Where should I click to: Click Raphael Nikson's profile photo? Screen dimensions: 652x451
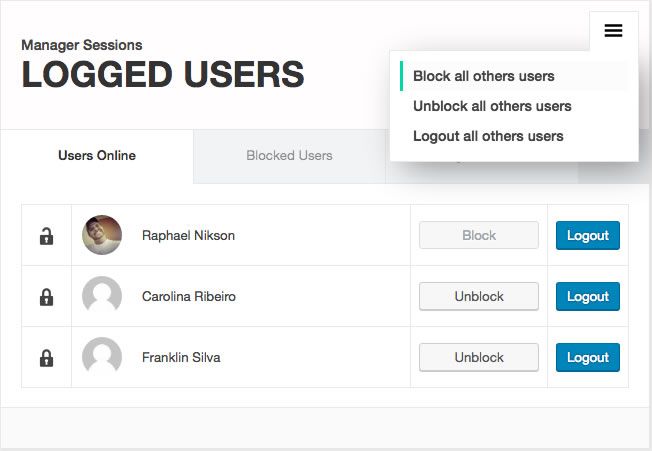click(102, 236)
